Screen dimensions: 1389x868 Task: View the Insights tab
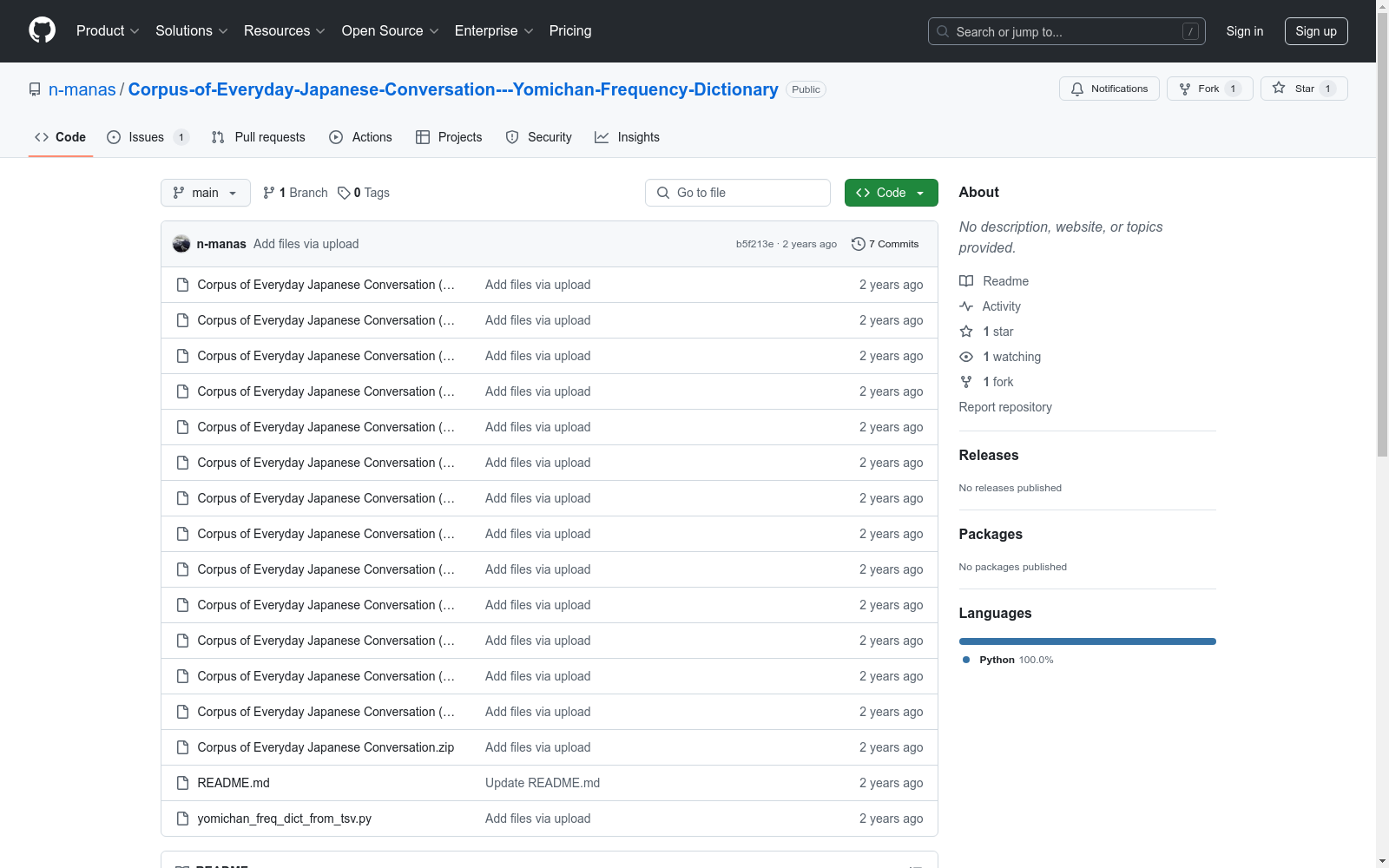[x=627, y=137]
